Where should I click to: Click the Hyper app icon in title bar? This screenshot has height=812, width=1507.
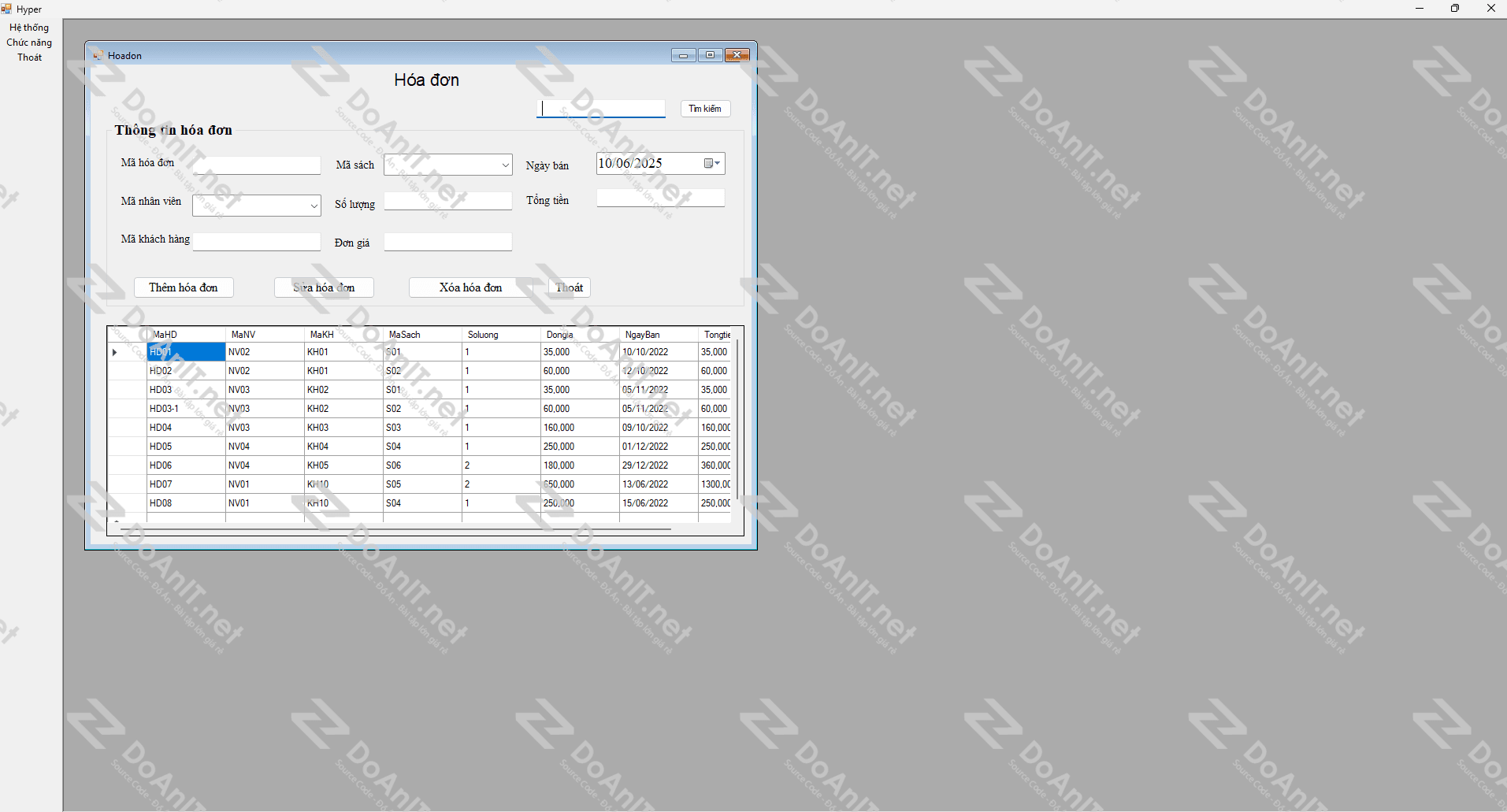click(7, 9)
